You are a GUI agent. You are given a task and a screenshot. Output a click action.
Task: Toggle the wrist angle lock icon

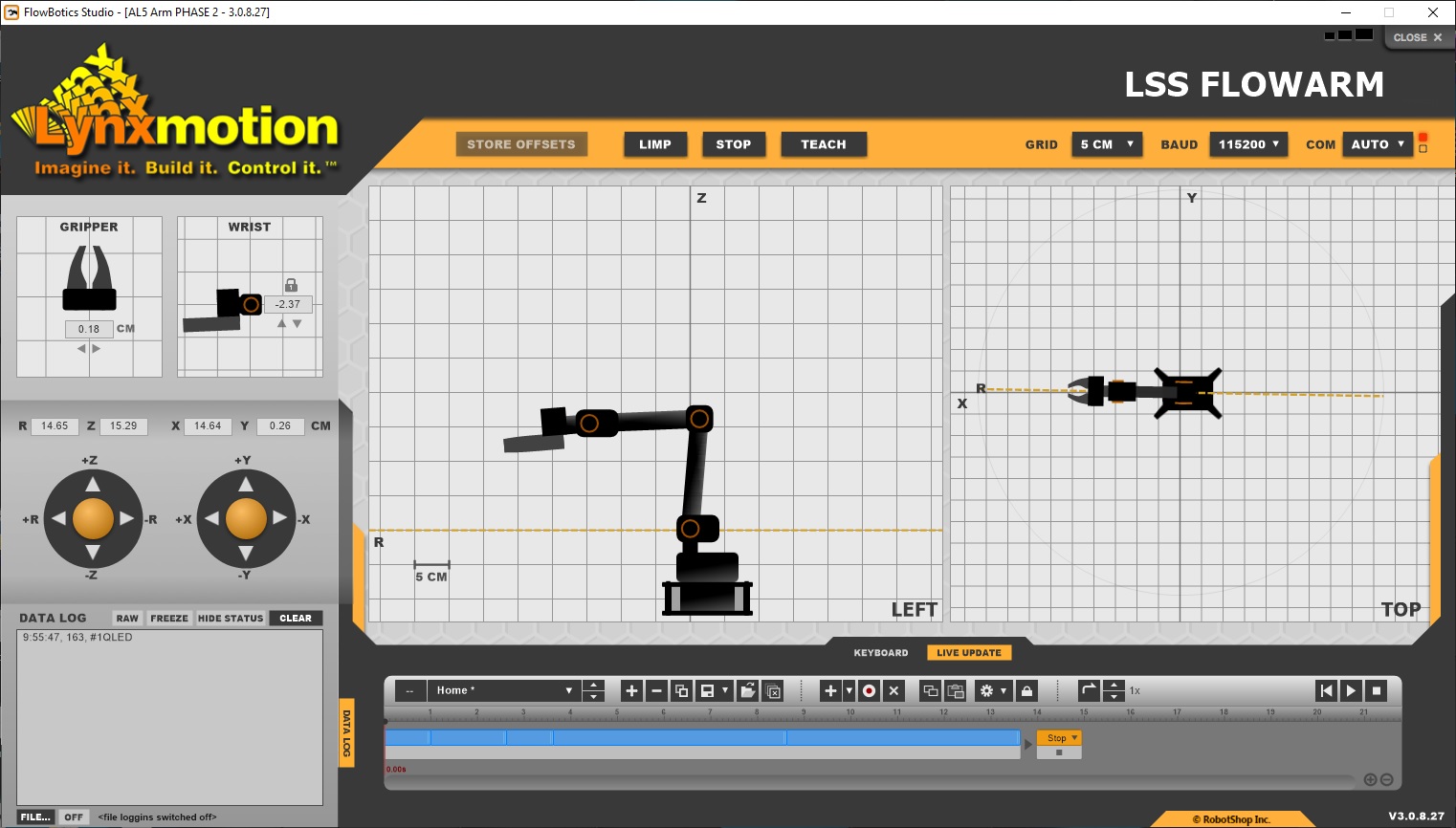coord(291,285)
